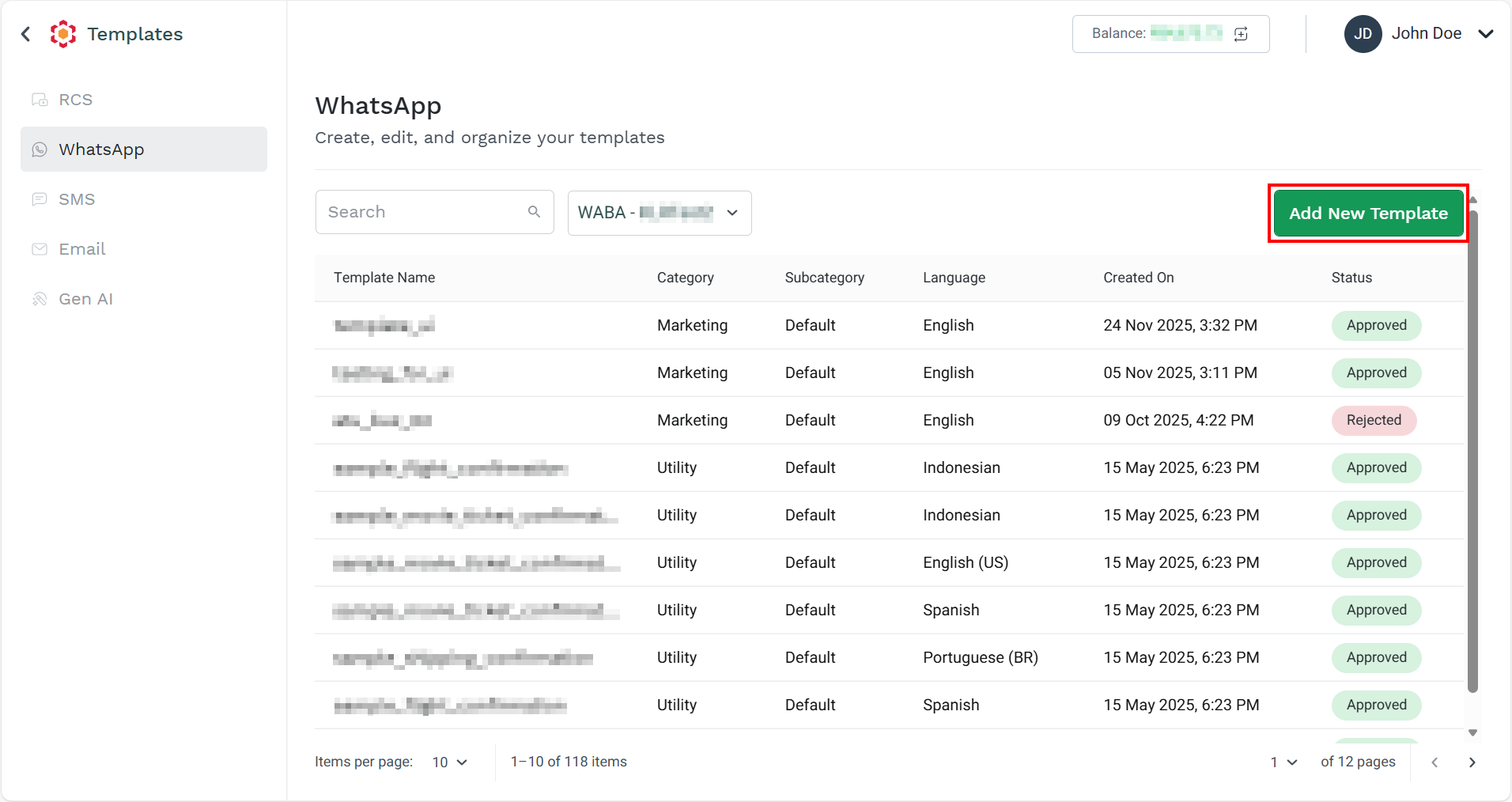Open the Email templates section
This screenshot has height=802, width=1512.
click(144, 249)
